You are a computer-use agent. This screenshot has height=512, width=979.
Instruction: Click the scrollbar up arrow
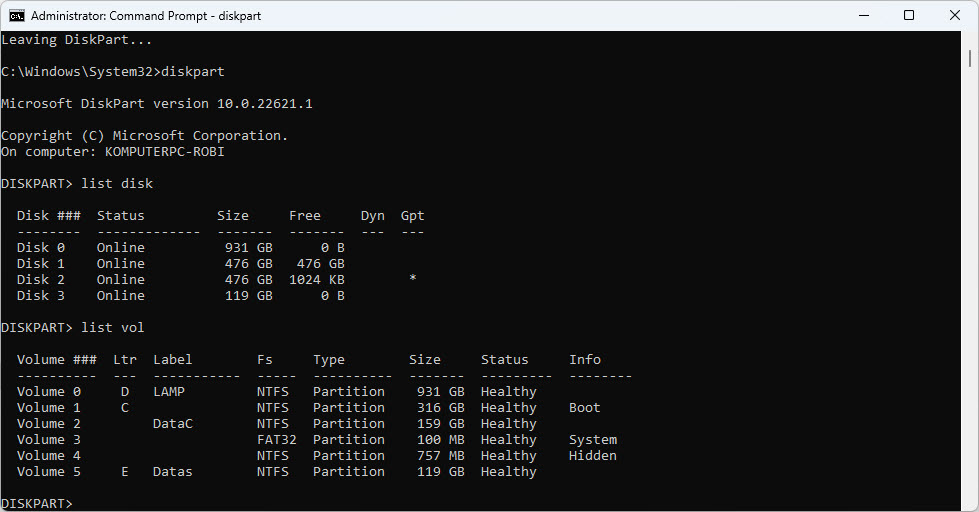tap(970, 40)
